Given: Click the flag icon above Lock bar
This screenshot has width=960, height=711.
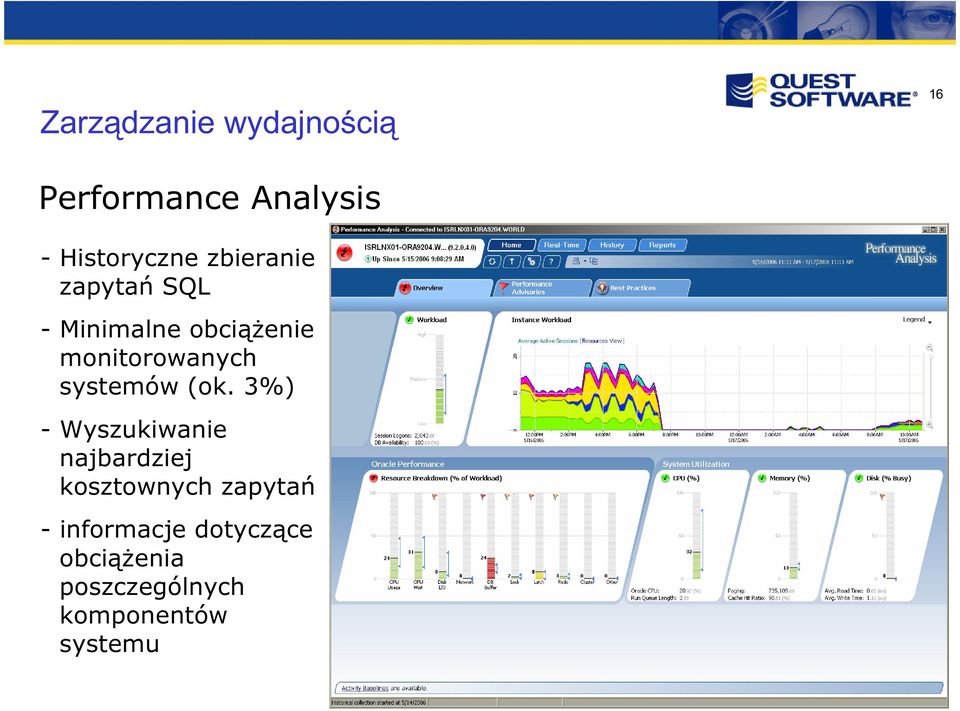Looking at the screenshot, I should 507,497.
